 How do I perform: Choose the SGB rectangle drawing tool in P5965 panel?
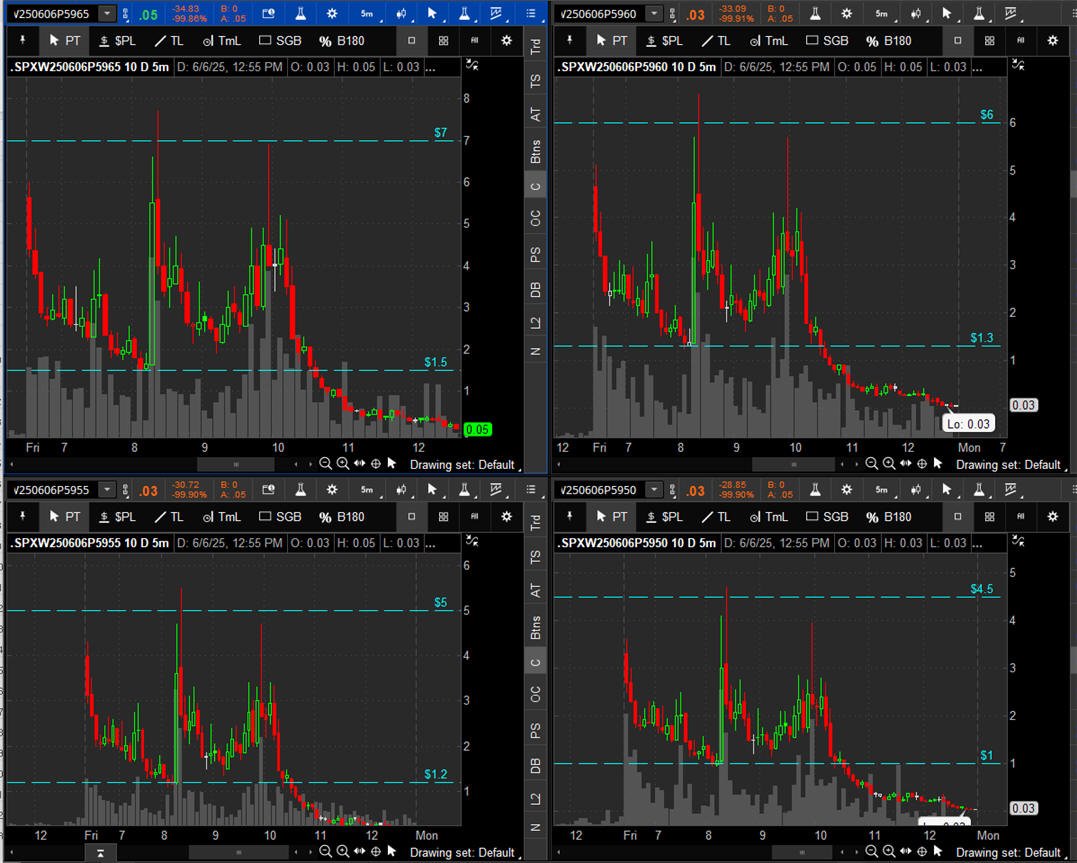click(x=280, y=41)
